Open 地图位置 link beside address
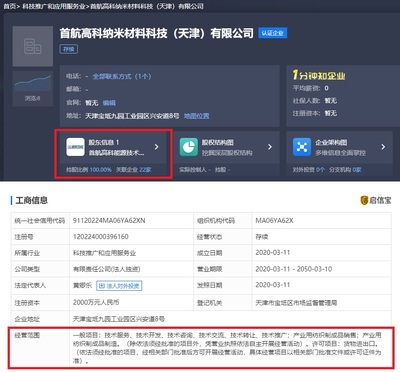The width and height of the screenshot is (400, 372). pyautogui.click(x=197, y=116)
